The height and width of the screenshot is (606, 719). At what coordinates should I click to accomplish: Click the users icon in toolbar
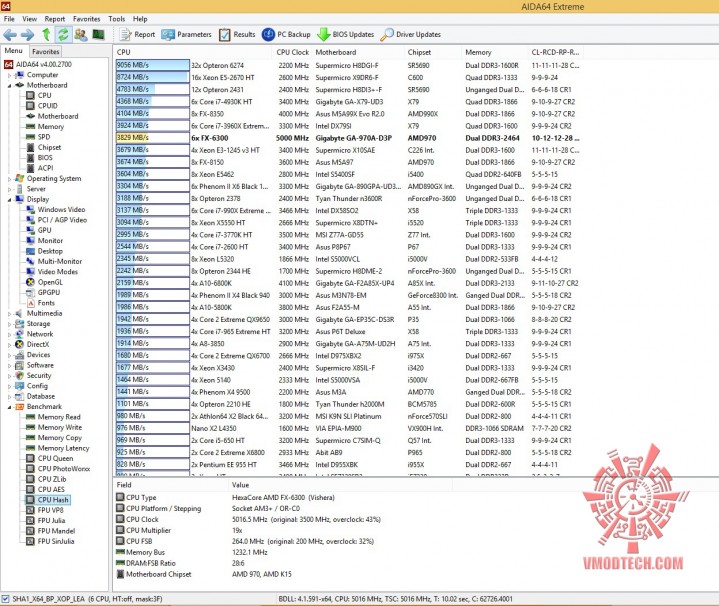click(x=81, y=34)
